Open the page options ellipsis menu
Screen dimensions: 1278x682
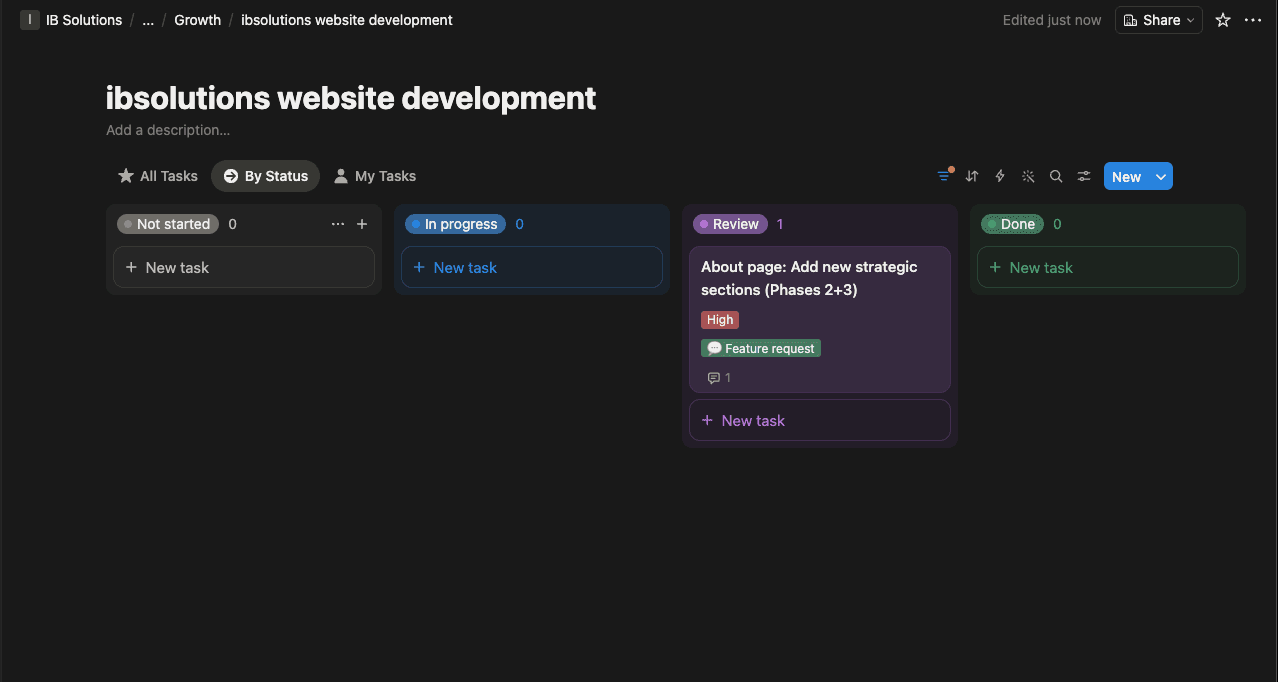[1253, 20]
